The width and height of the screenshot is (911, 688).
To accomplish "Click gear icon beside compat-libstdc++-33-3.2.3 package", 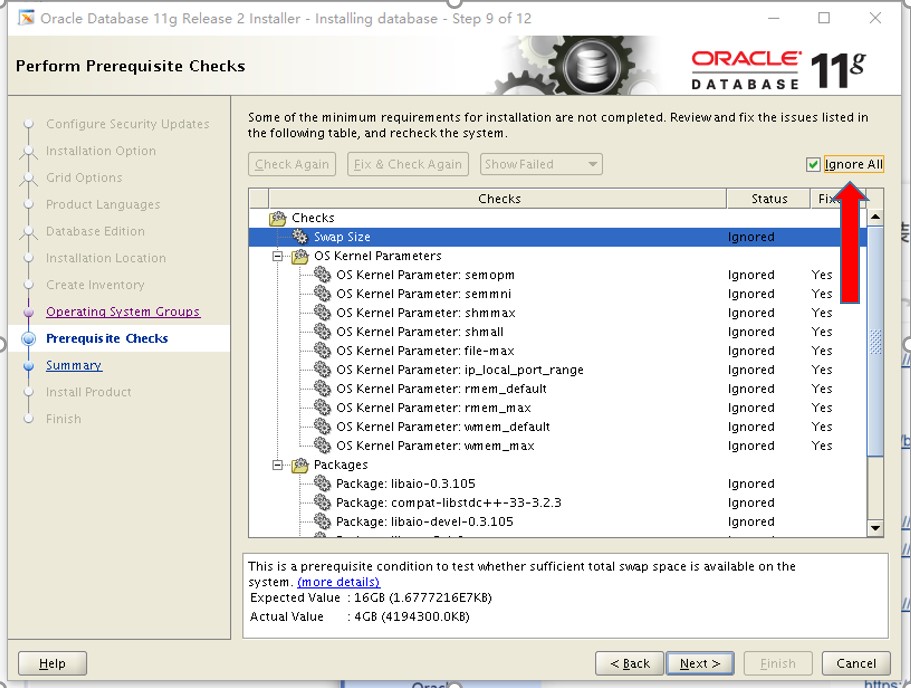I will pyautogui.click(x=322, y=503).
